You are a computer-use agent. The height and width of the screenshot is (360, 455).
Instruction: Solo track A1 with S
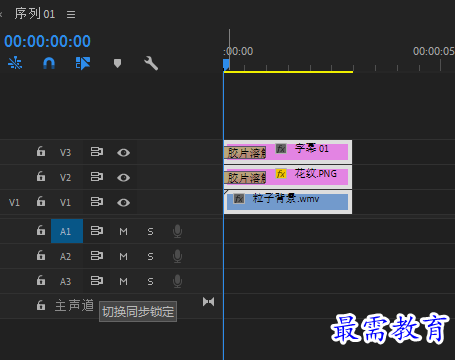click(x=150, y=231)
